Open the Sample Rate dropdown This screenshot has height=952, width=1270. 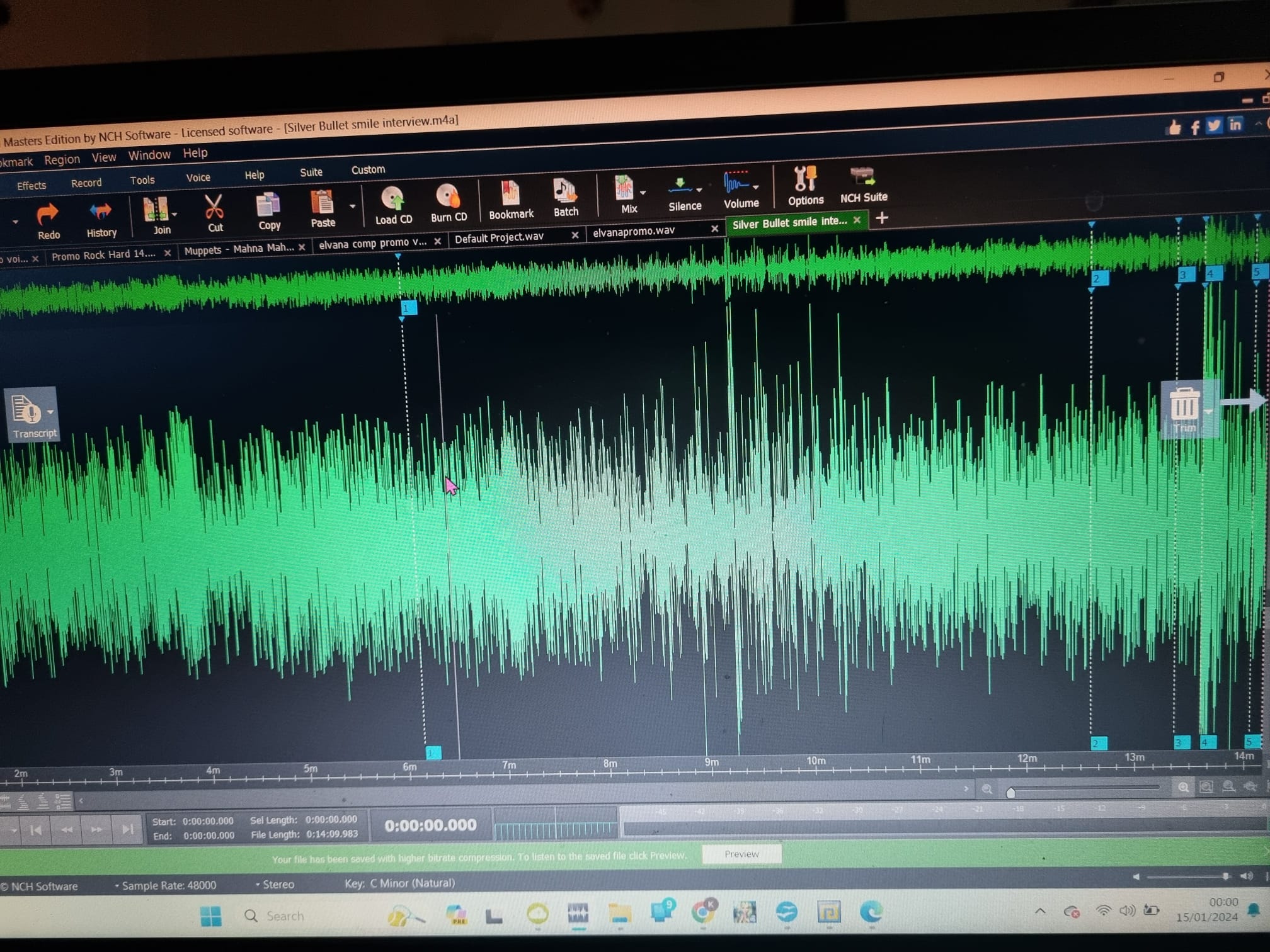(168, 885)
